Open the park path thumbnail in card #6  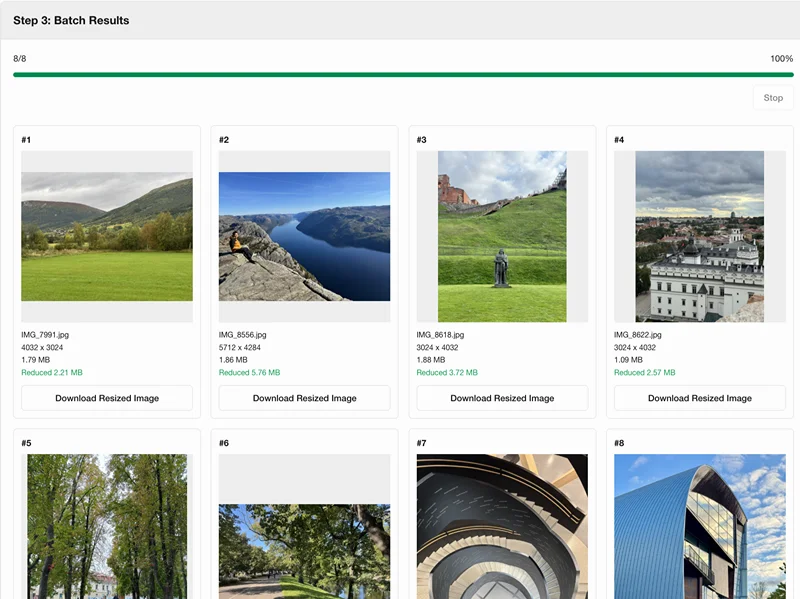coord(305,552)
